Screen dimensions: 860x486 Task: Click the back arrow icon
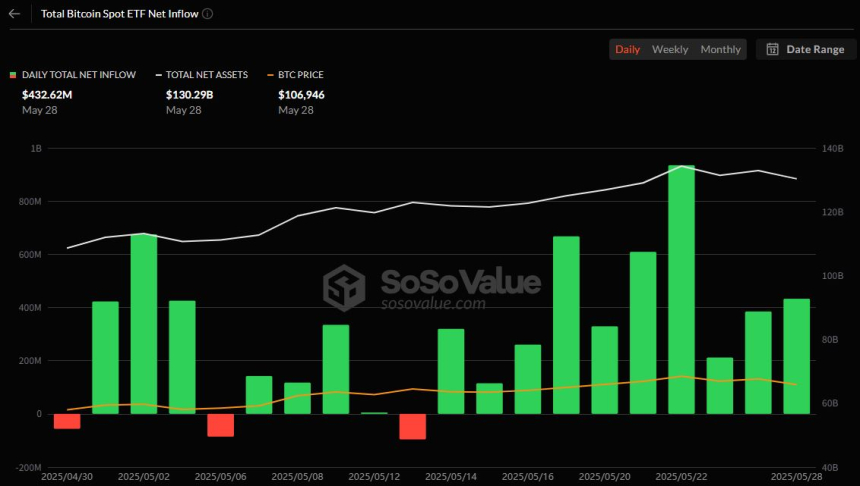(14, 15)
